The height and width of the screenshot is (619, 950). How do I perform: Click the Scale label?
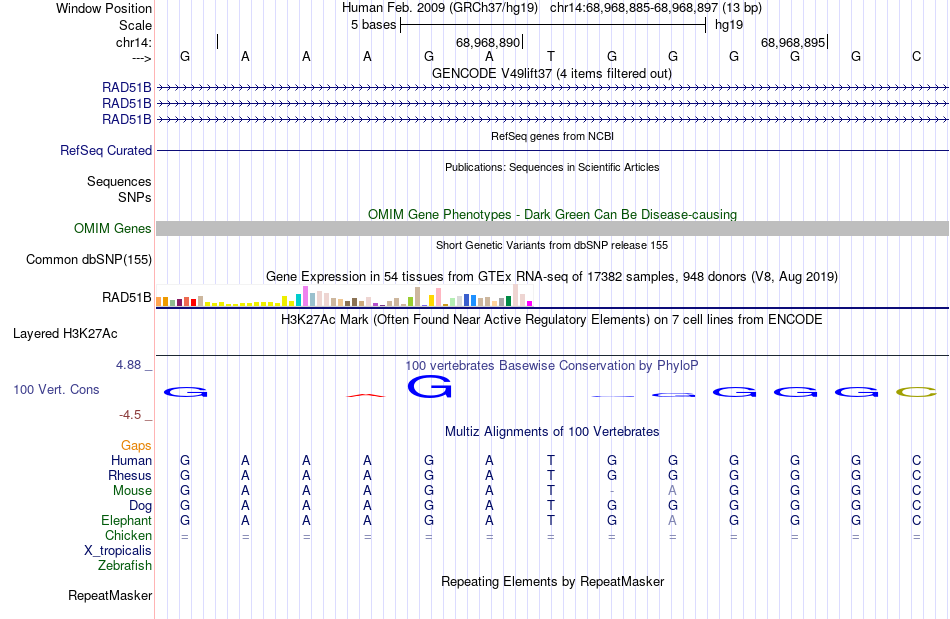click(135, 25)
